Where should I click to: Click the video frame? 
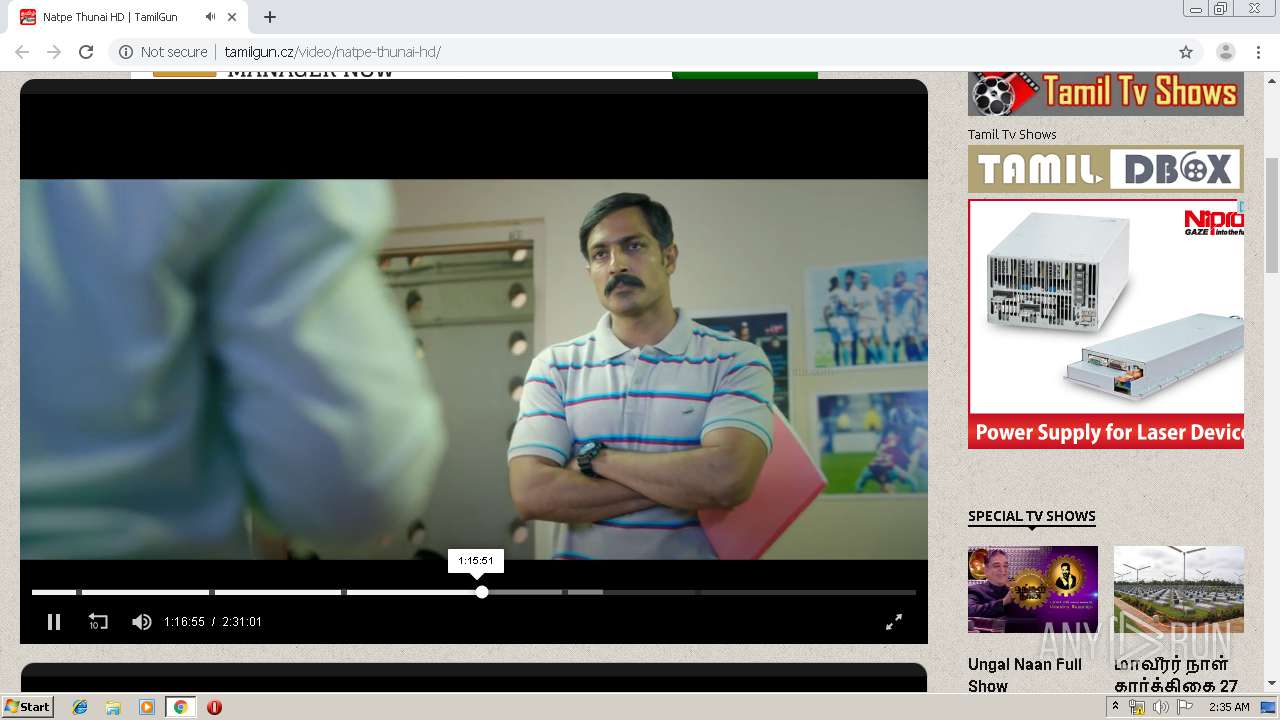coord(474,369)
